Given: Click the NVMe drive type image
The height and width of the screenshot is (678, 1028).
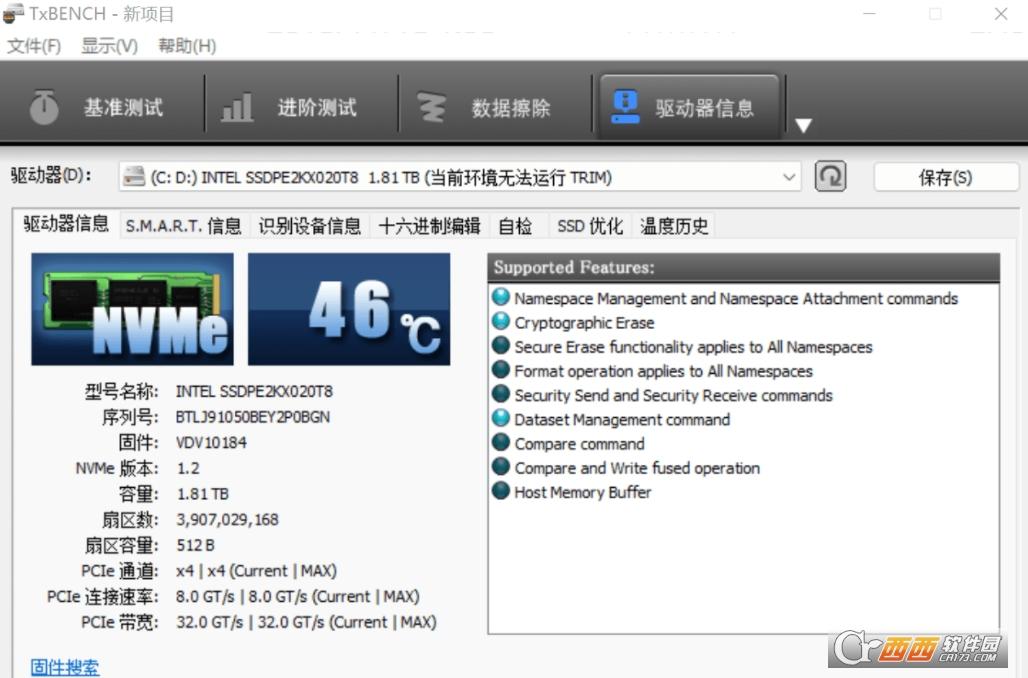Looking at the screenshot, I should tap(132, 309).
